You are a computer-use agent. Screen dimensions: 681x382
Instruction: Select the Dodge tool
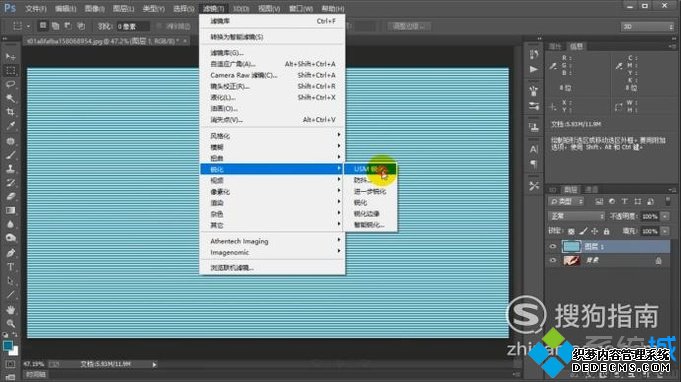click(10, 238)
